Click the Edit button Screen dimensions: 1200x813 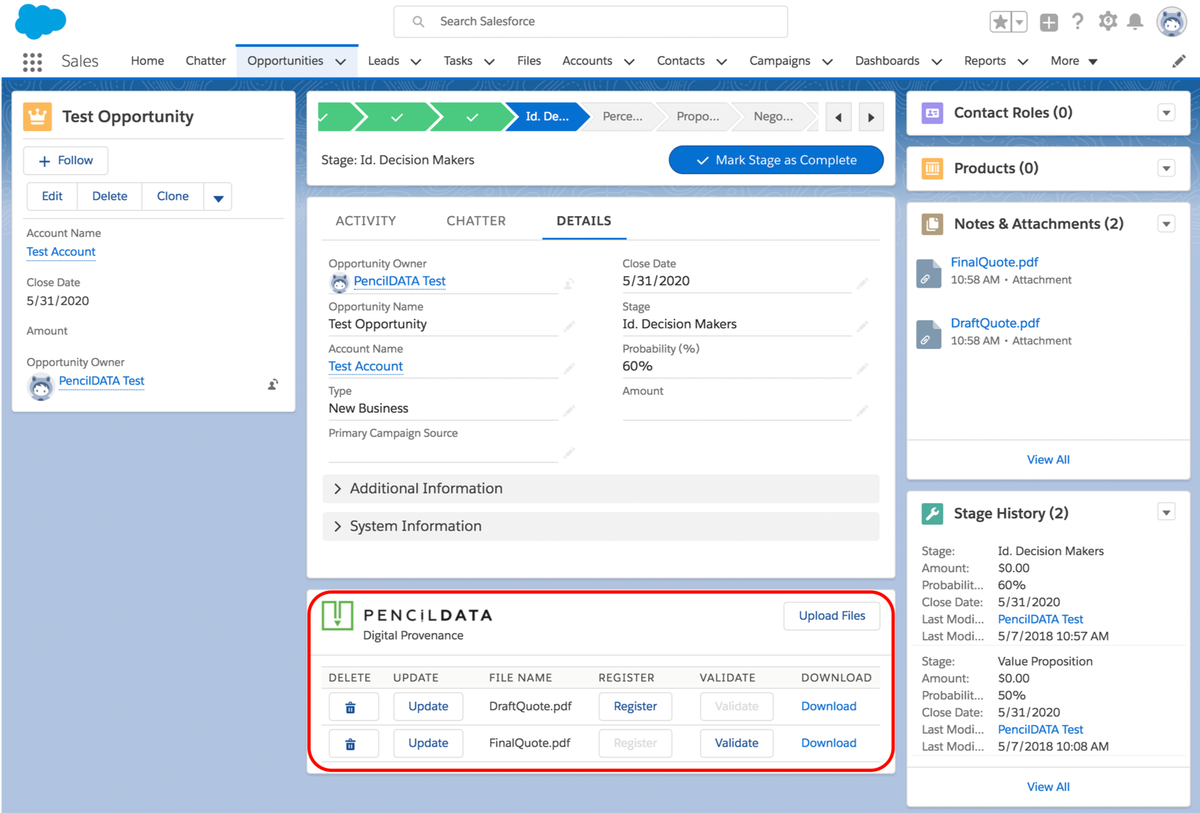(52, 196)
